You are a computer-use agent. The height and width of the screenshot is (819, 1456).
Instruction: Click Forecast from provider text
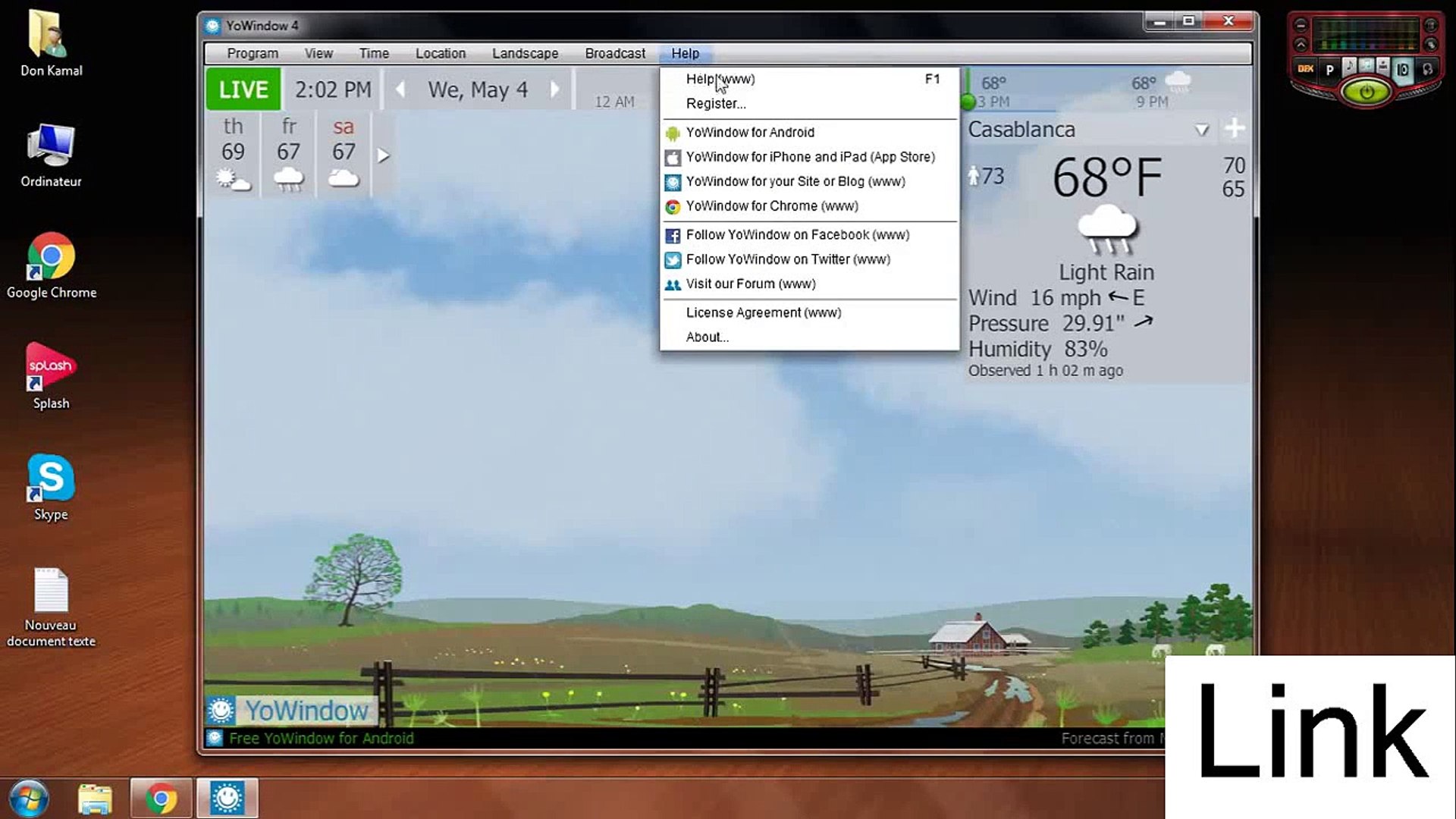pyautogui.click(x=1112, y=739)
